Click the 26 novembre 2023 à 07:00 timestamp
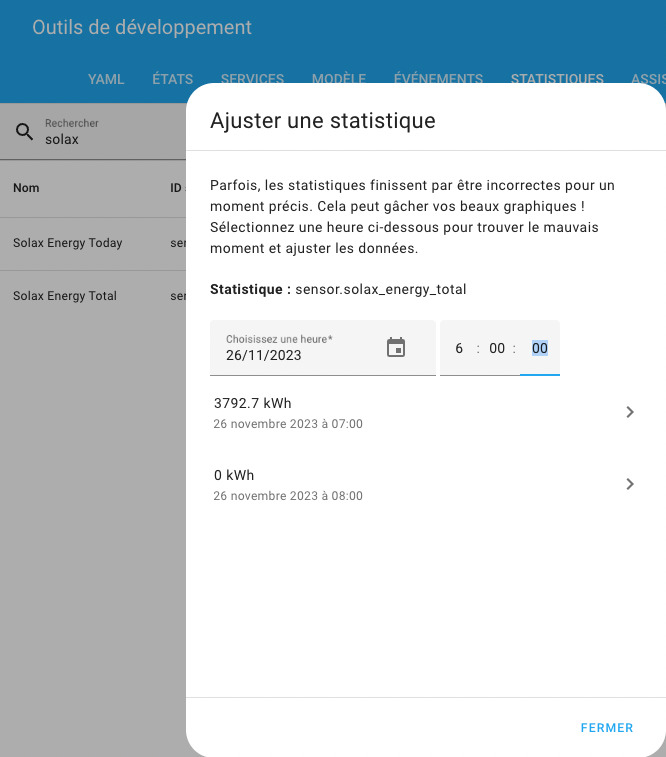This screenshot has height=757, width=666. tap(288, 424)
